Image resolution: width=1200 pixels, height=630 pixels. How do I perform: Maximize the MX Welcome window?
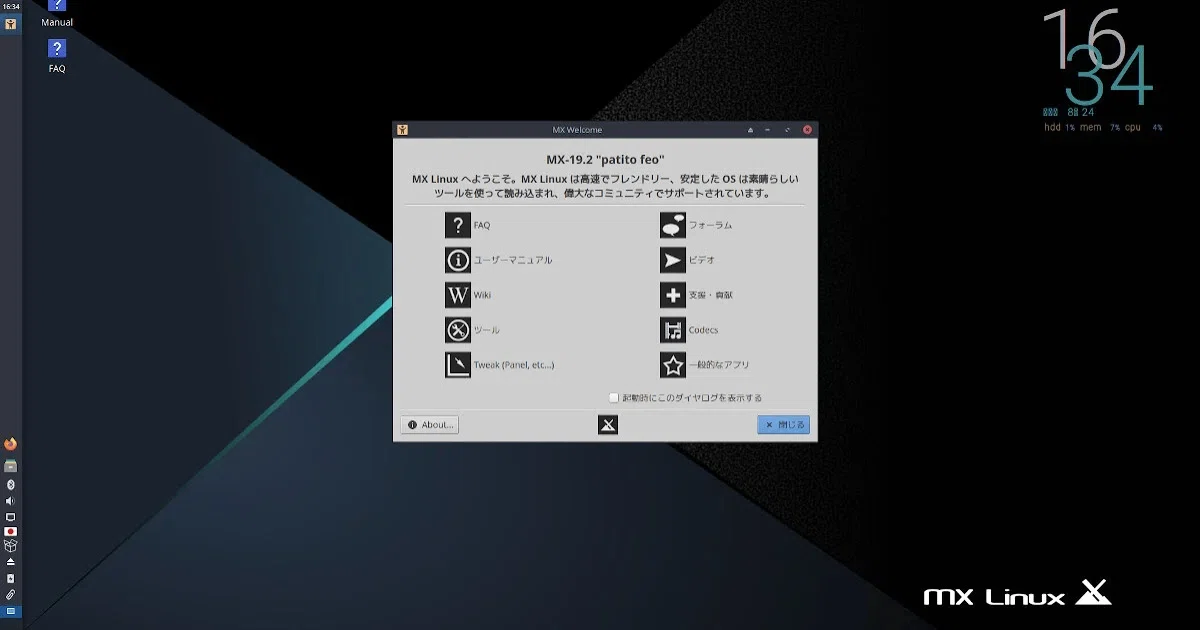(787, 130)
